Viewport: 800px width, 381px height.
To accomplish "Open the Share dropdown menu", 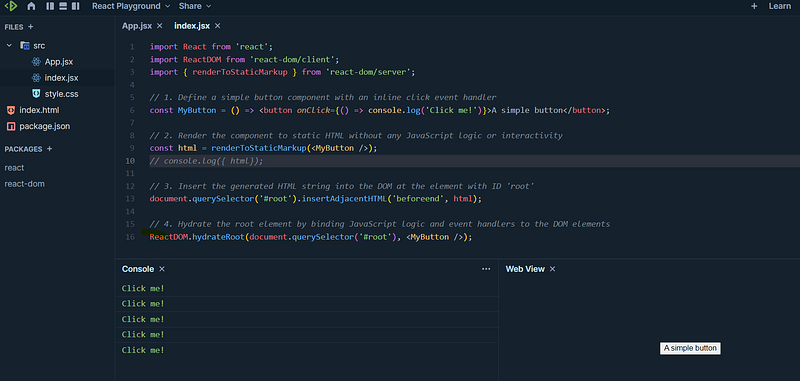I will tap(195, 6).
